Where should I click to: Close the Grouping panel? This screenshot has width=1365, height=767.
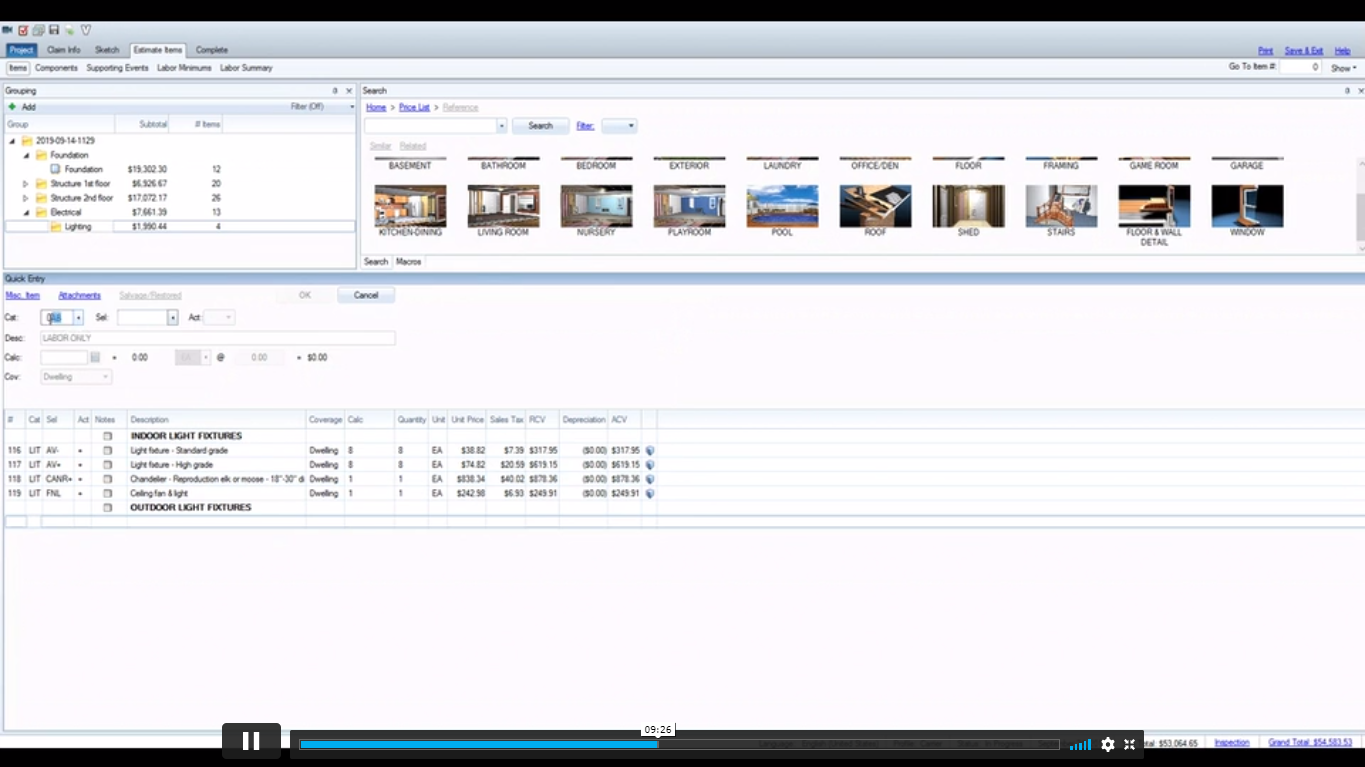[x=349, y=91]
